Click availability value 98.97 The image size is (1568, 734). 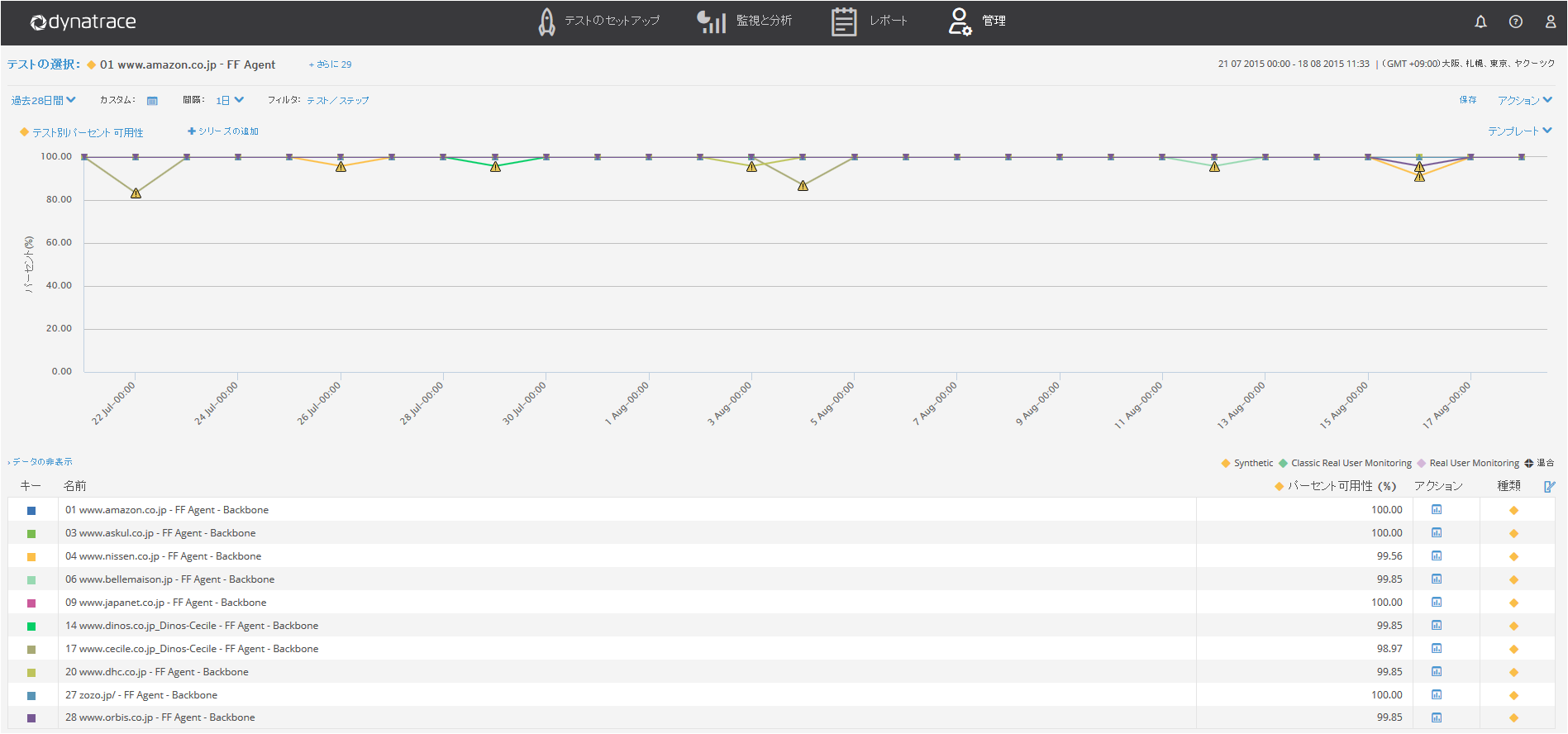[x=1389, y=649]
